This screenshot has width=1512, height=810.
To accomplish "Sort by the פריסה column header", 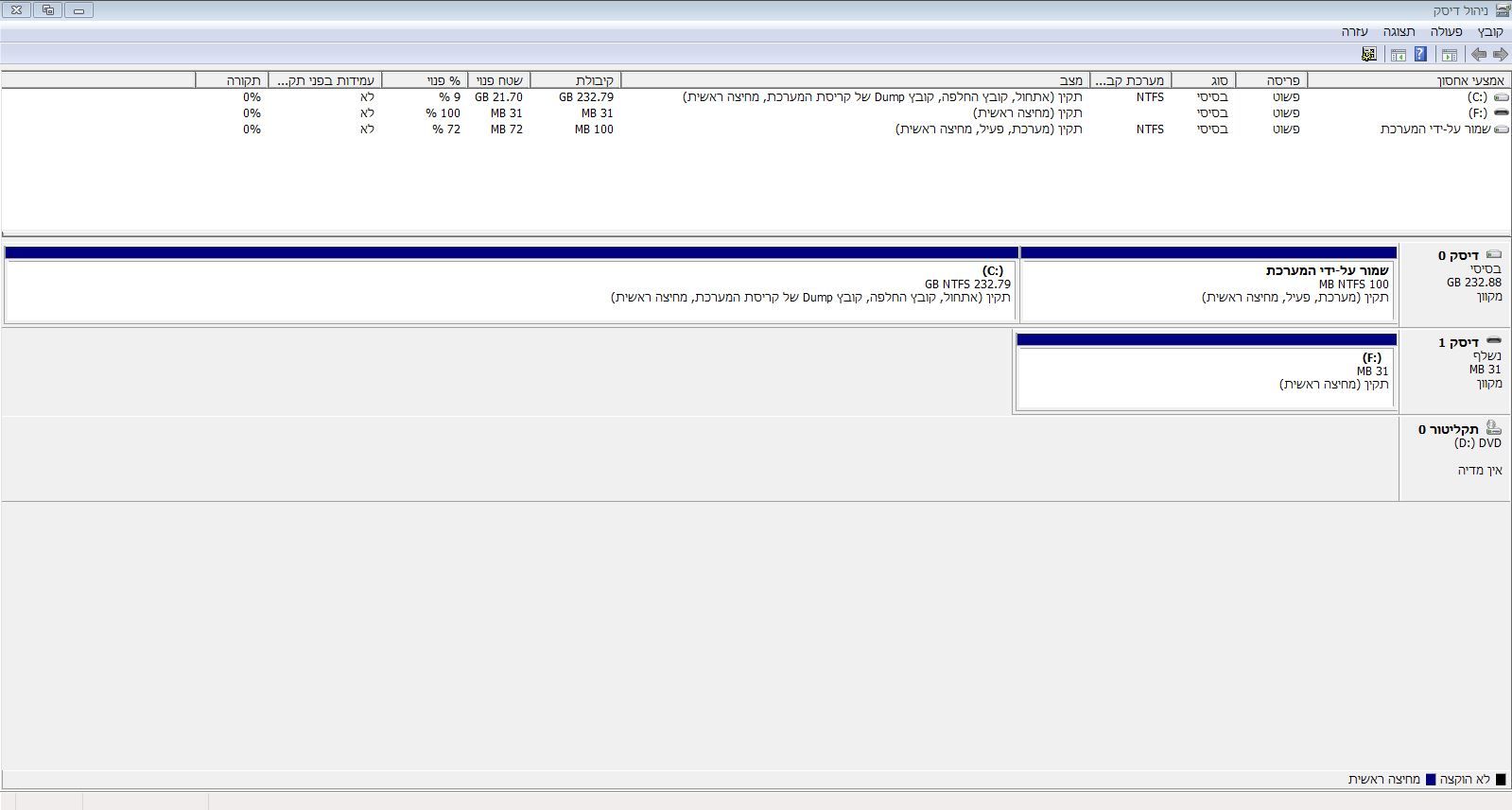I will pyautogui.click(x=1271, y=80).
